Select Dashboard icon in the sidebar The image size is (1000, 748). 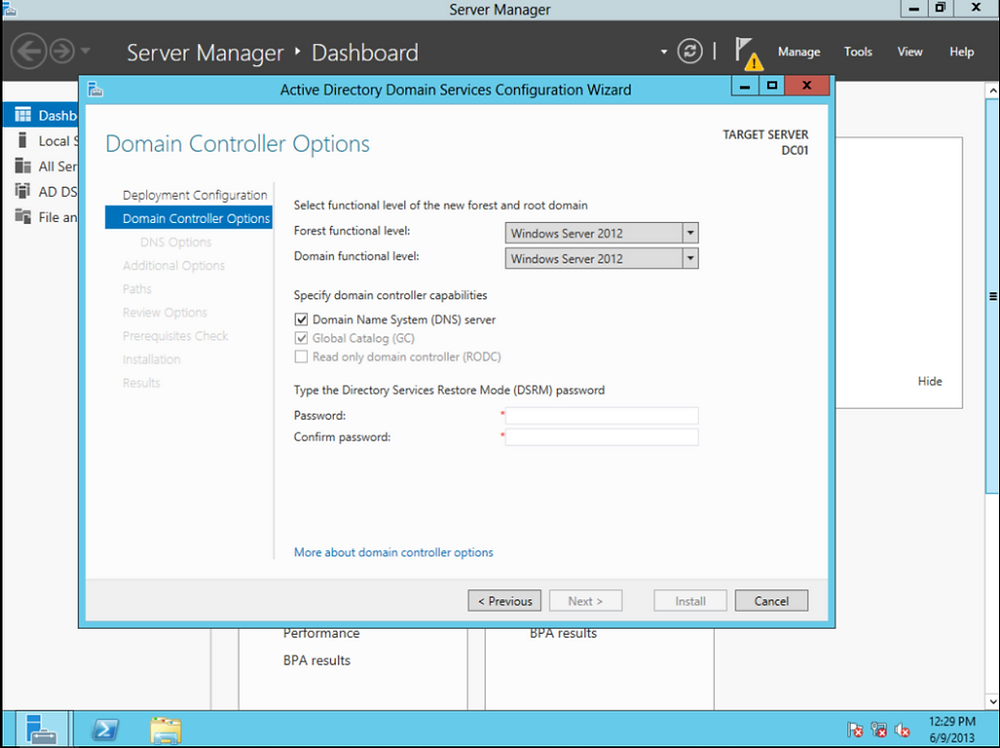(23, 115)
